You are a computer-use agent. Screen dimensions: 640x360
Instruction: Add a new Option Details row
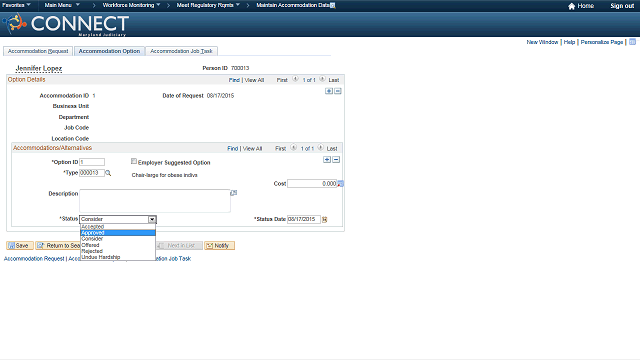[x=329, y=91]
